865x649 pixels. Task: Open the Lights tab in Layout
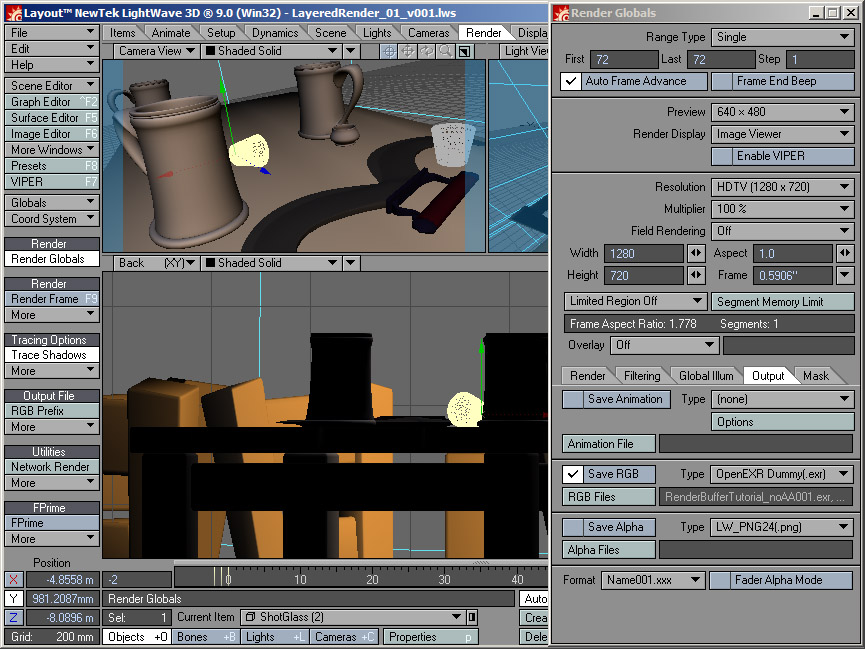[x=377, y=33]
